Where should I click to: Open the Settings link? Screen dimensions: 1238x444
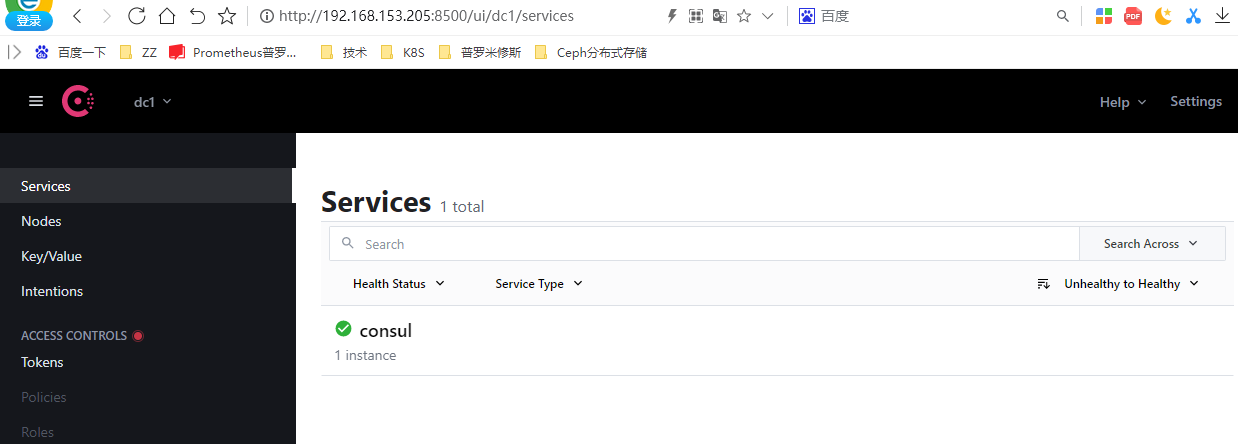[x=1196, y=101]
